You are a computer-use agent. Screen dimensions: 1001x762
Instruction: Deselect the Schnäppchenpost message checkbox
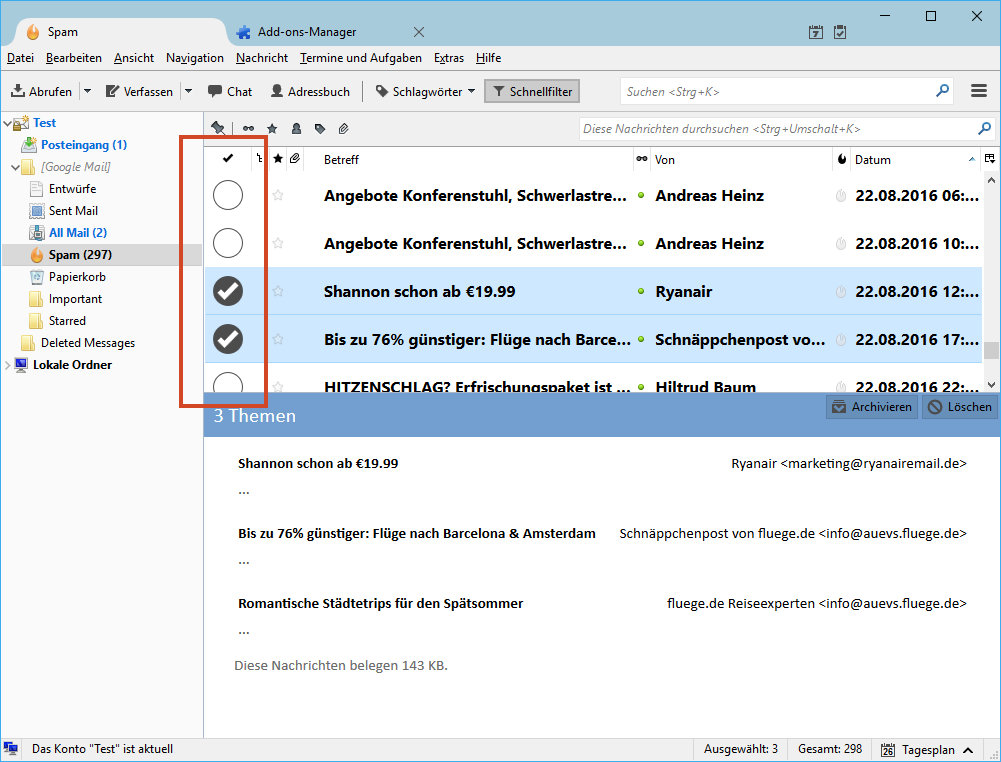tap(228, 340)
